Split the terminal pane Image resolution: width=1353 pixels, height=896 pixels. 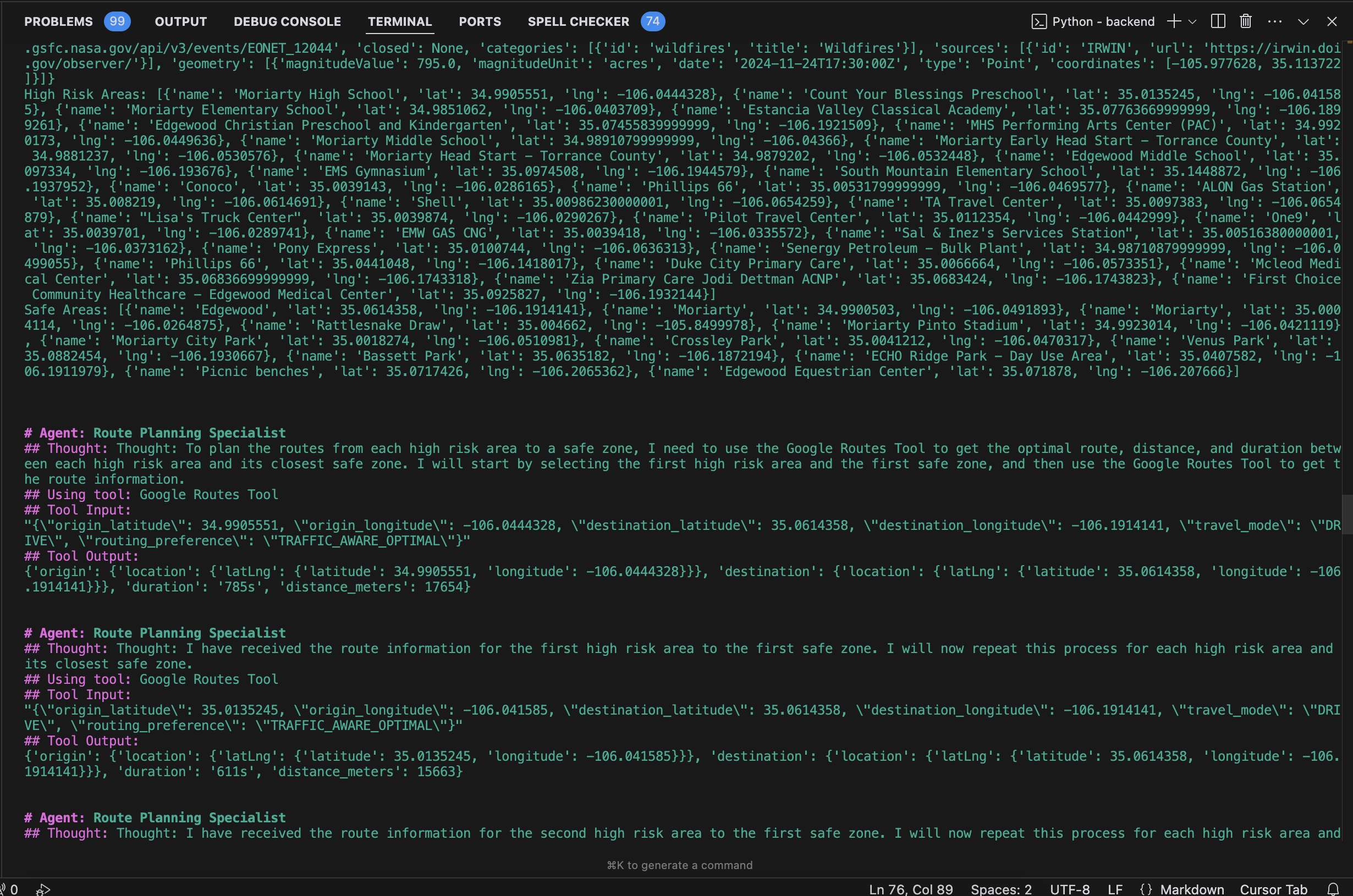(1218, 22)
